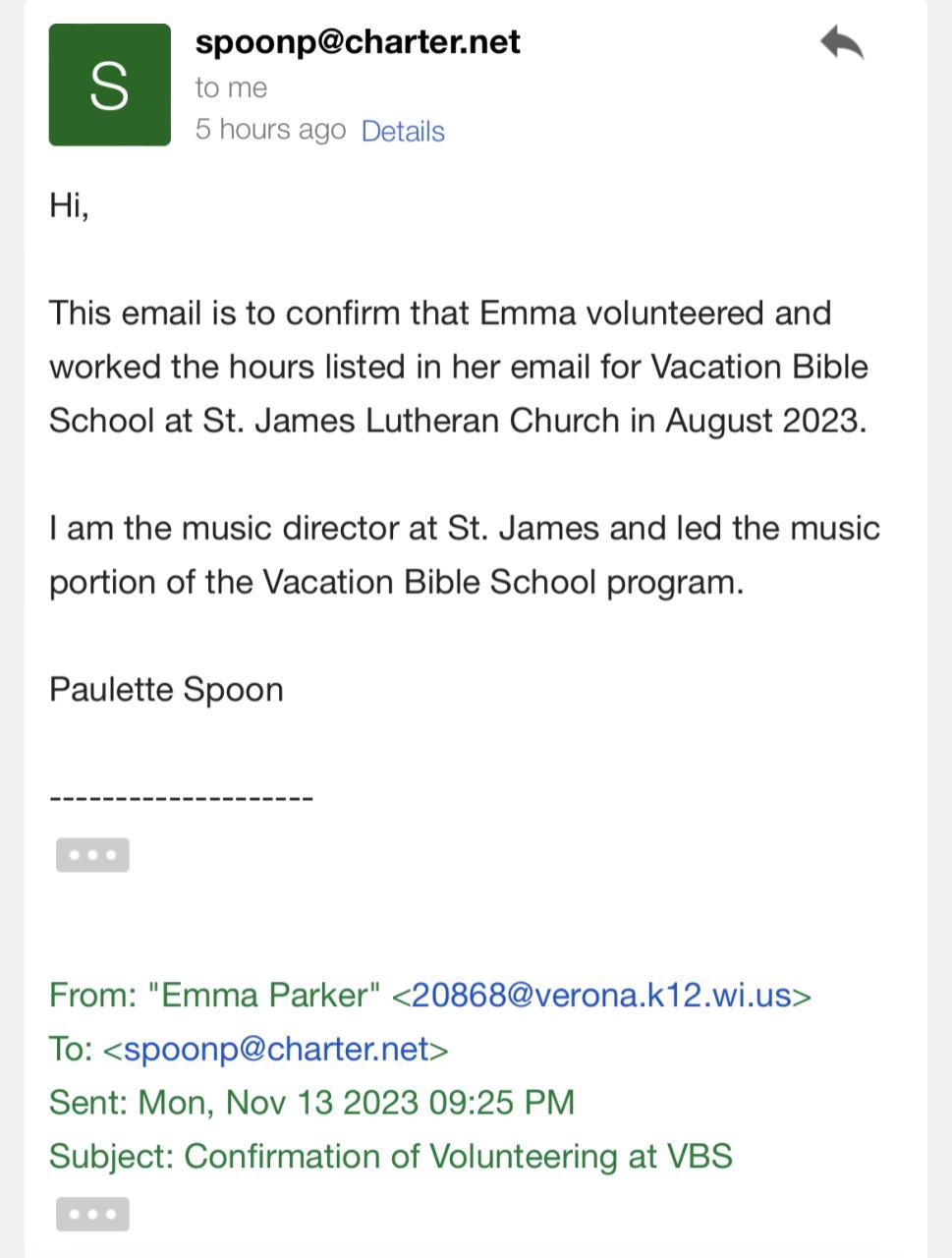Click the "Hi," greeting line
This screenshot has height=1258, width=952.
[69, 205]
